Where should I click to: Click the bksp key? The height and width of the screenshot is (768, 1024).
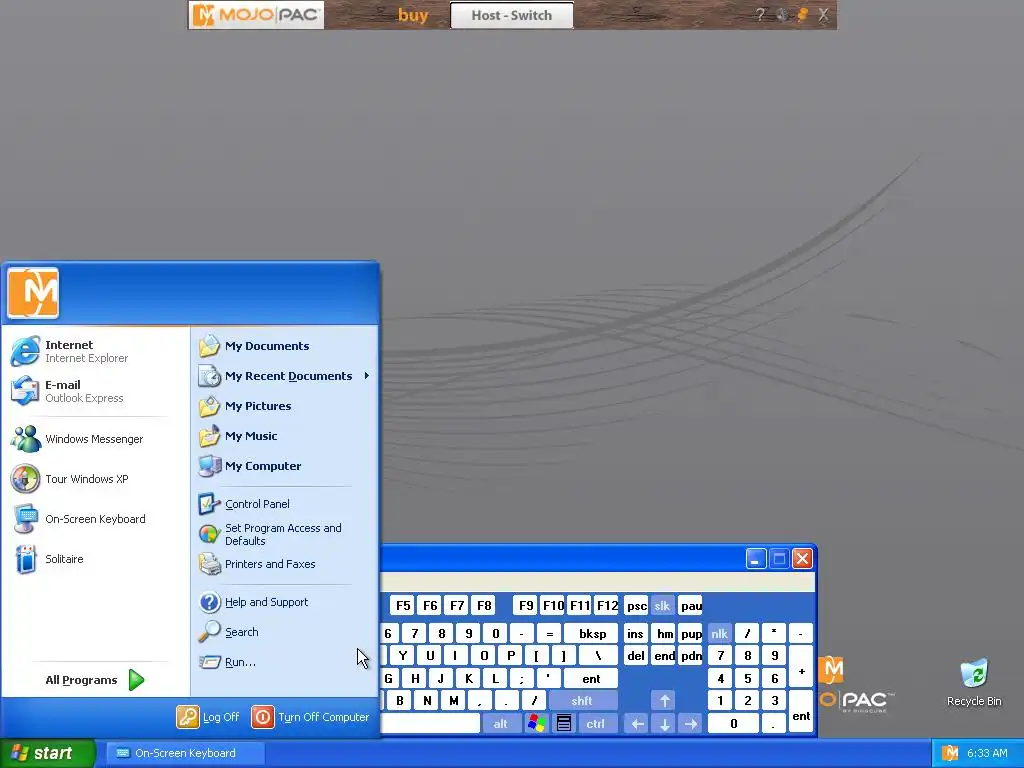point(592,633)
